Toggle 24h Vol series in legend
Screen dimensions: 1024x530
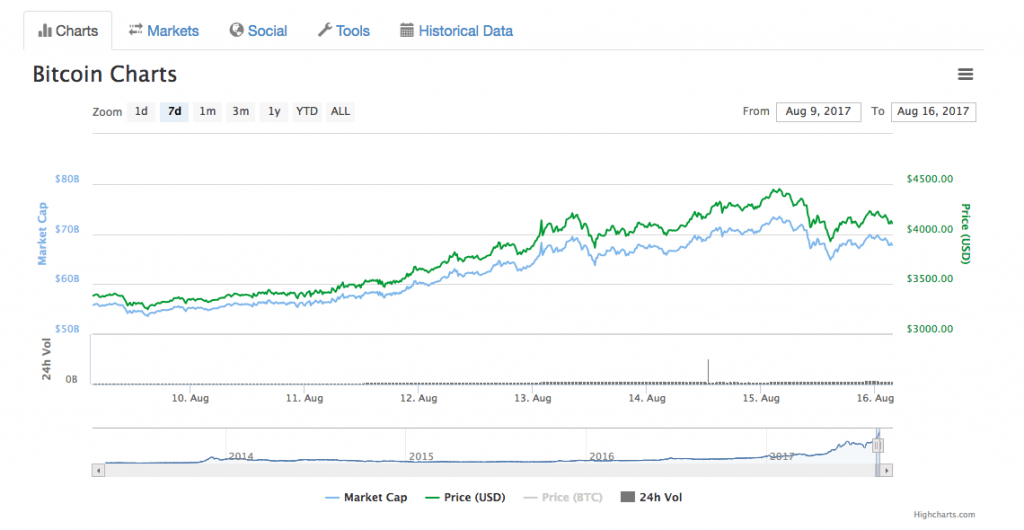point(651,497)
